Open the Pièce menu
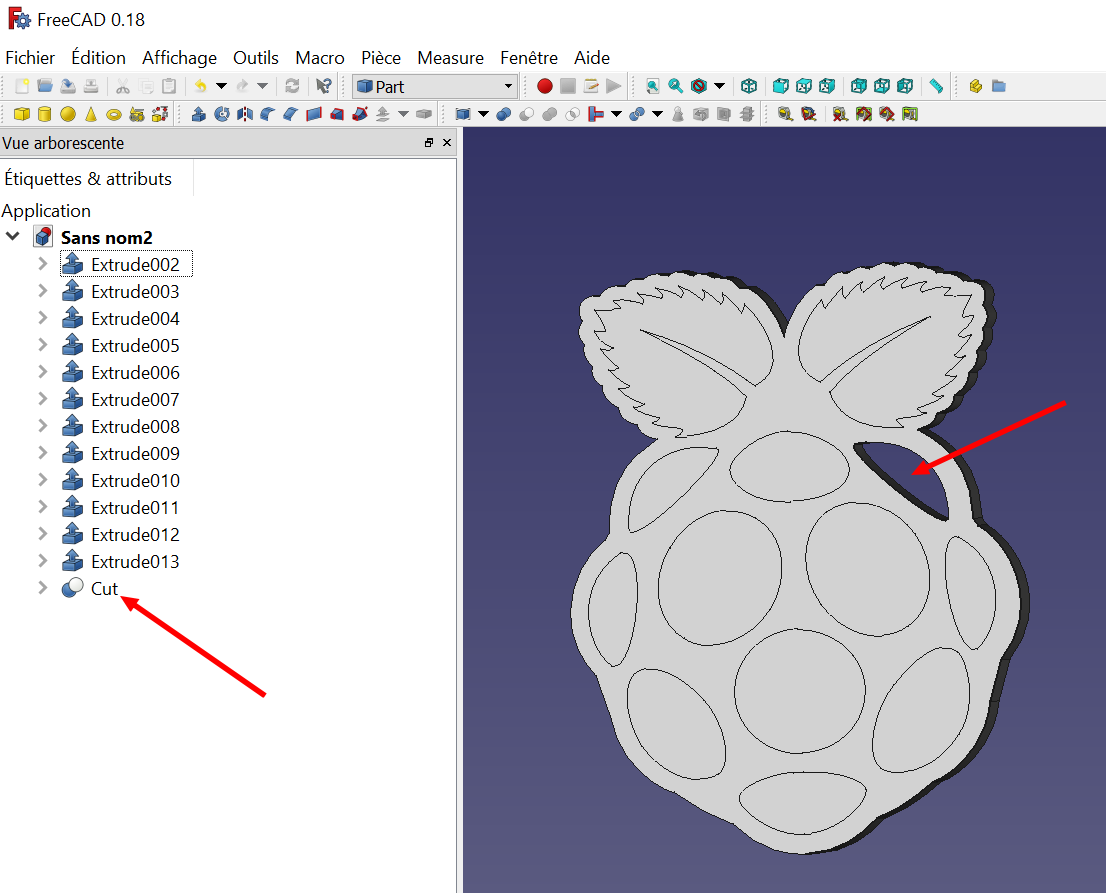Image resolution: width=1106 pixels, height=893 pixels. pyautogui.click(x=381, y=58)
